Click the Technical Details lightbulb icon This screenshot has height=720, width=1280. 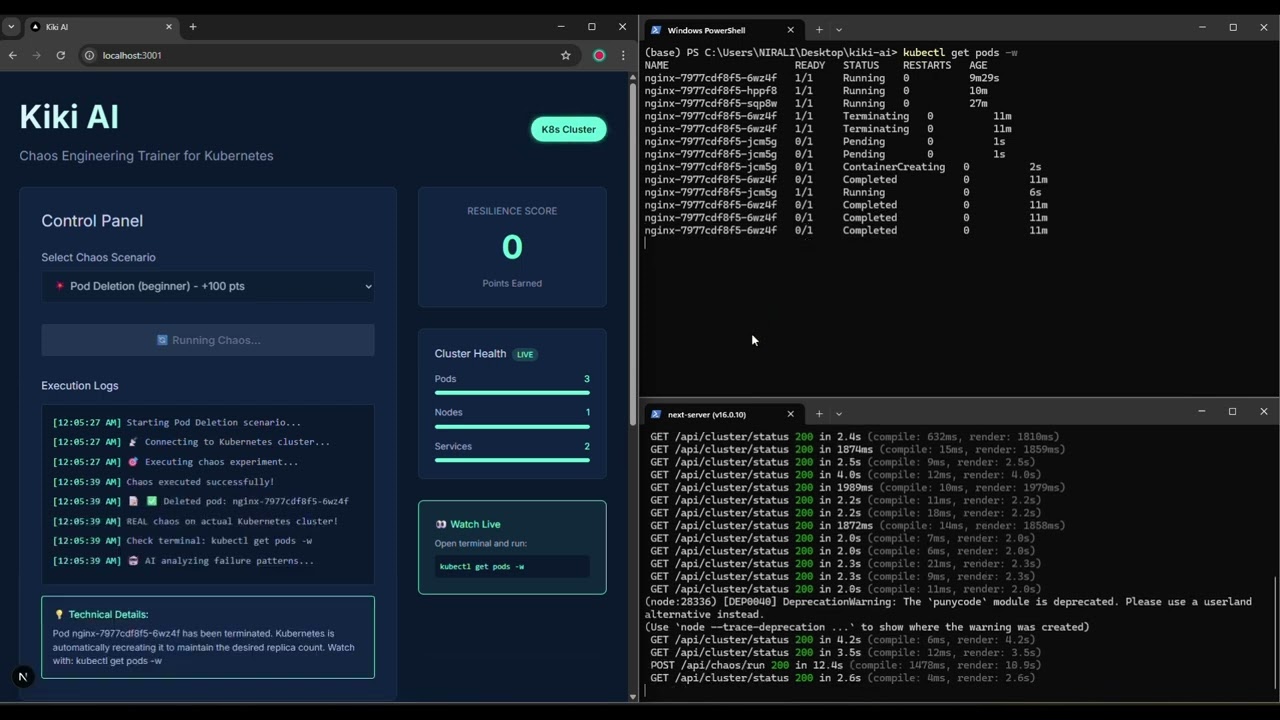(59, 615)
